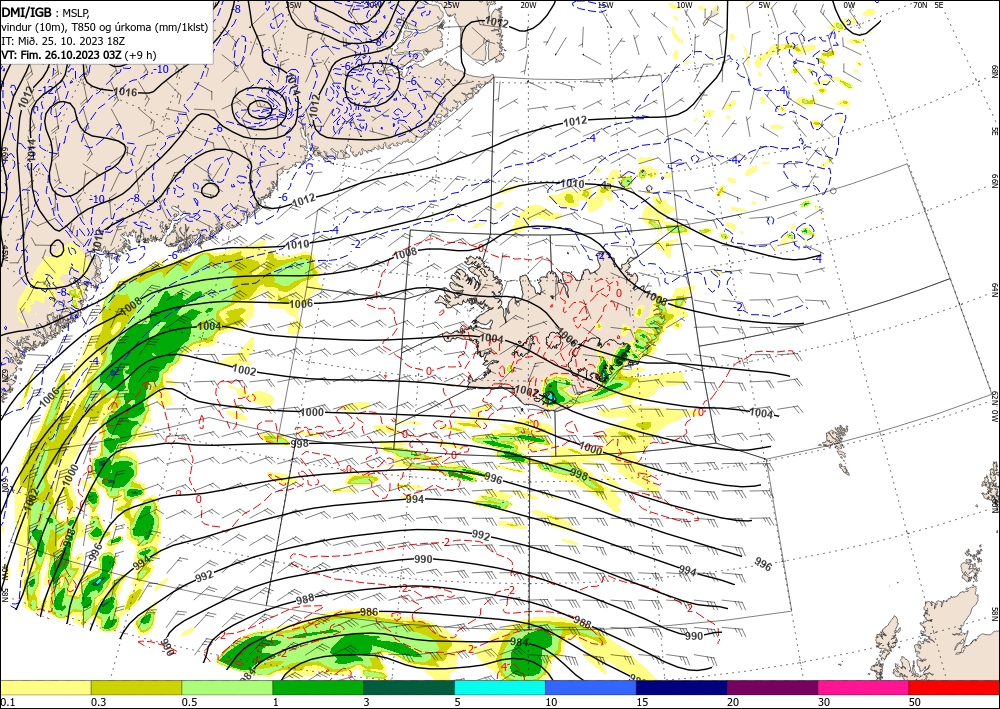Click the '25W' longitude label at top
1000x709 pixels.
tap(451, 5)
